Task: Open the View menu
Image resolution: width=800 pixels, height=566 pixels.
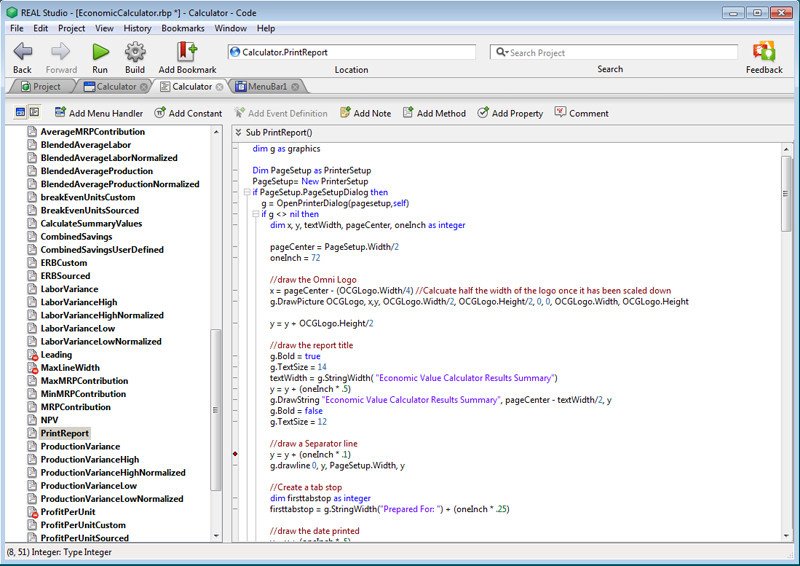Action: click(x=104, y=29)
